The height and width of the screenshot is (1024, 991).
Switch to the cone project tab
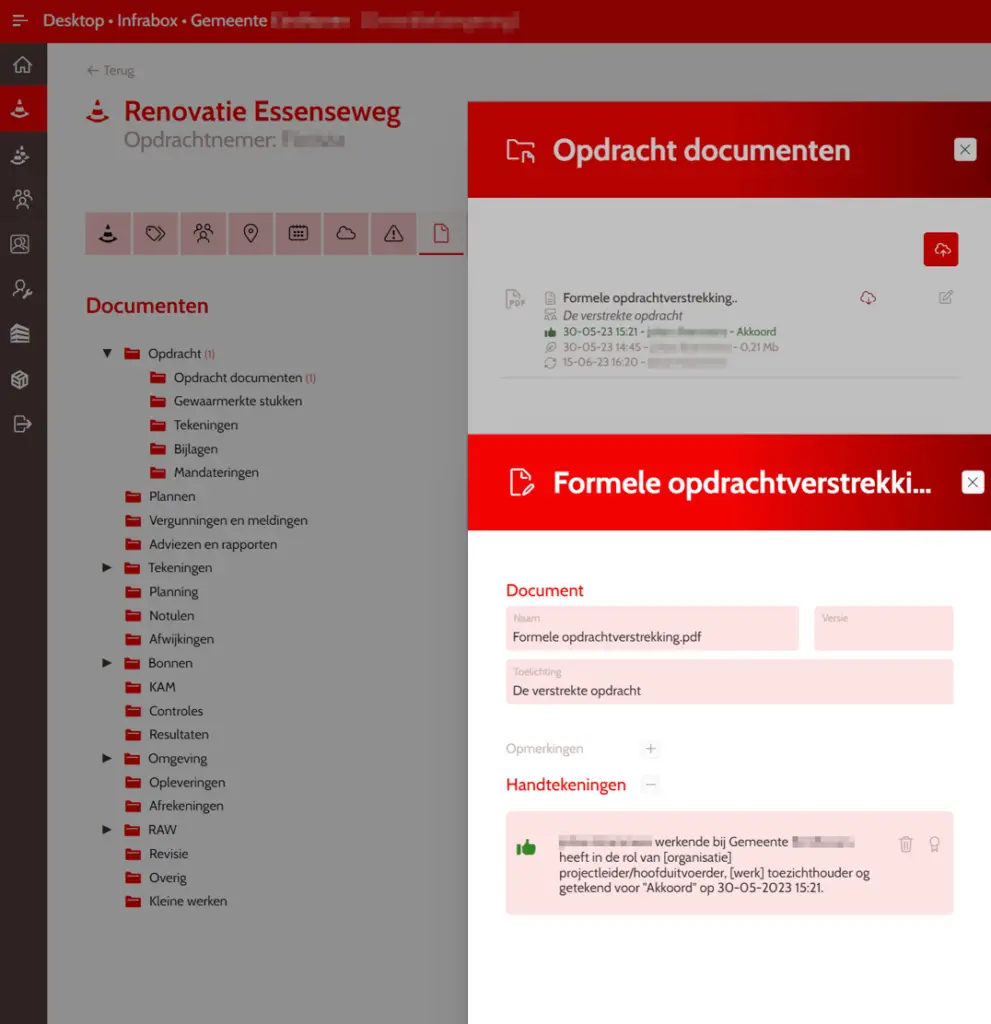click(108, 233)
